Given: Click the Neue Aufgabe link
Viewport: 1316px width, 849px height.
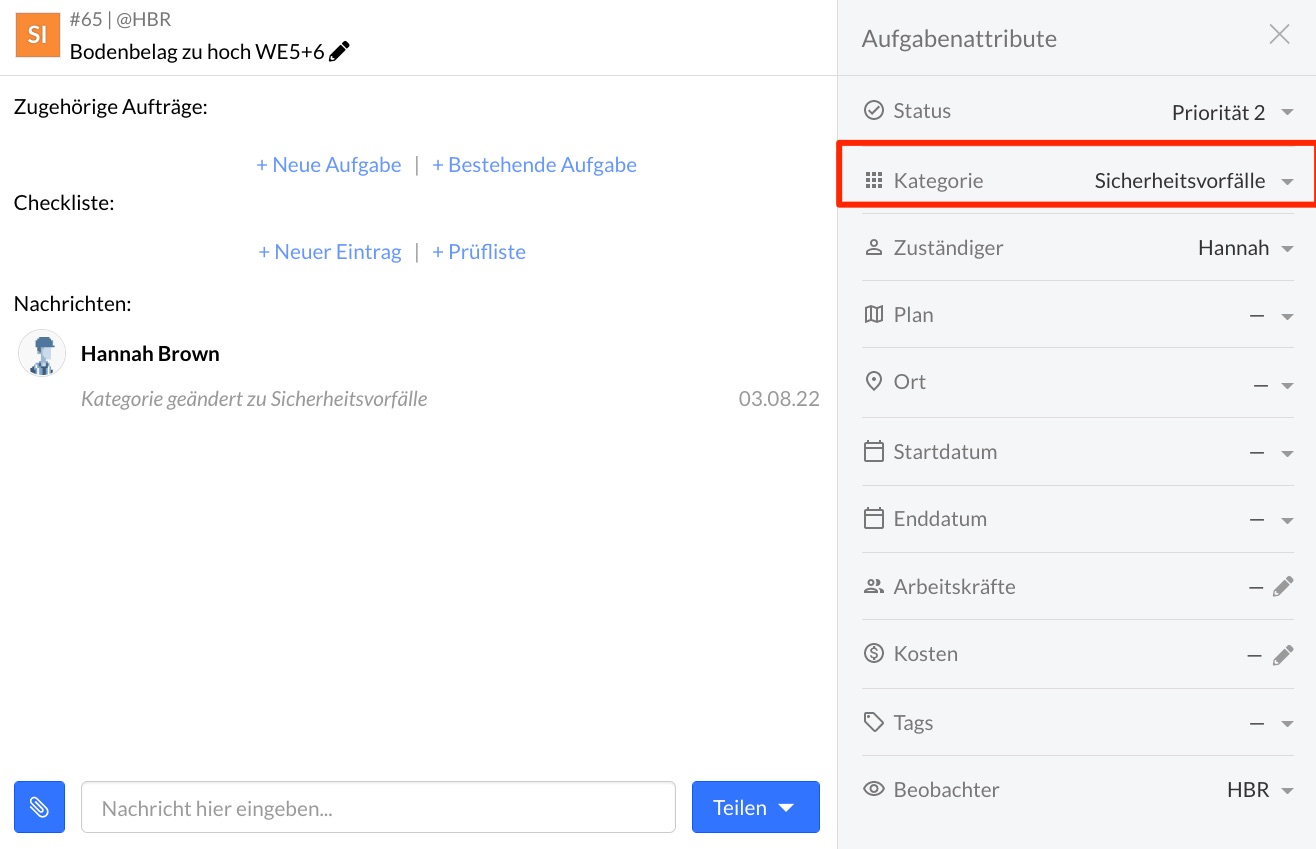Looking at the screenshot, I should [328, 164].
